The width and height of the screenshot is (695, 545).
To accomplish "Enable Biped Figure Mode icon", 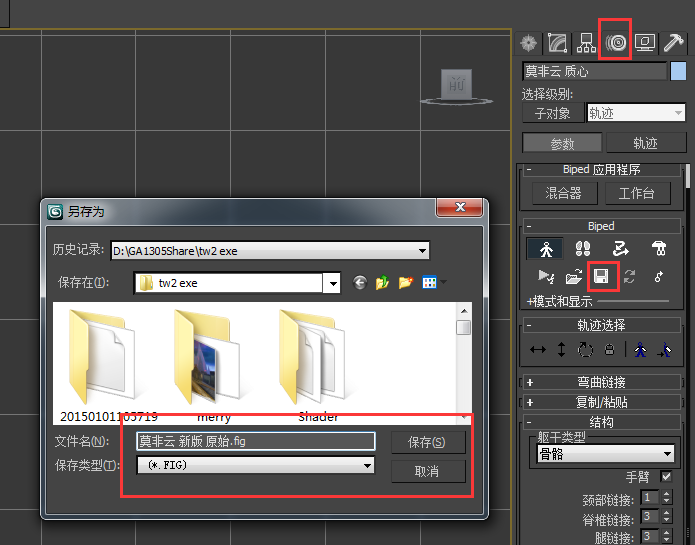I will 545,248.
